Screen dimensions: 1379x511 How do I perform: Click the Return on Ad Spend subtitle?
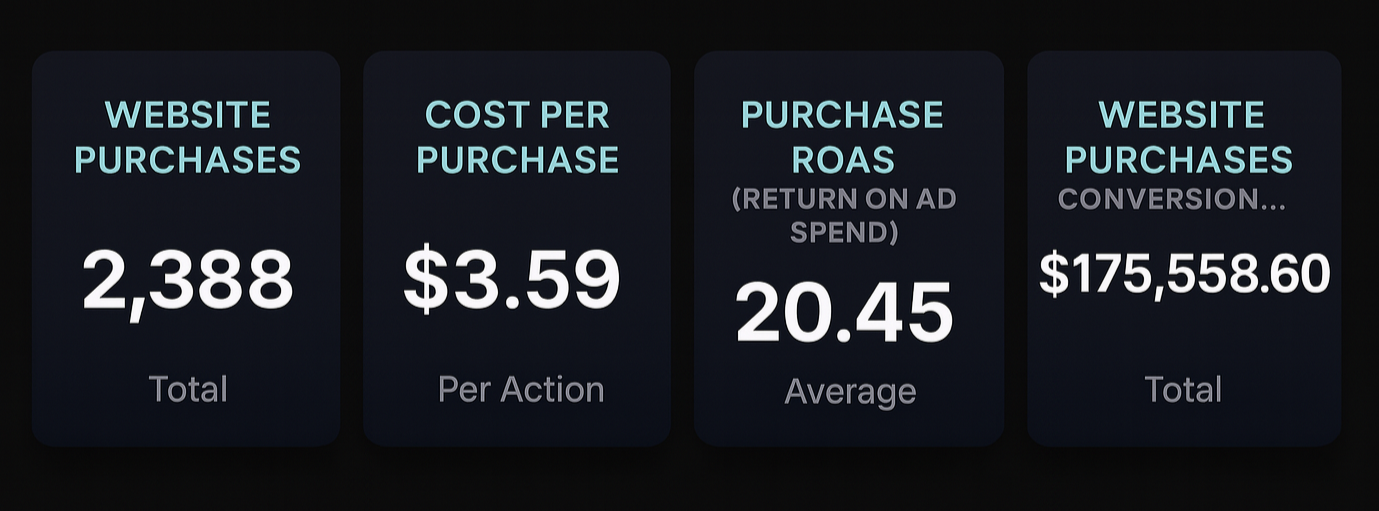pyautogui.click(x=844, y=215)
